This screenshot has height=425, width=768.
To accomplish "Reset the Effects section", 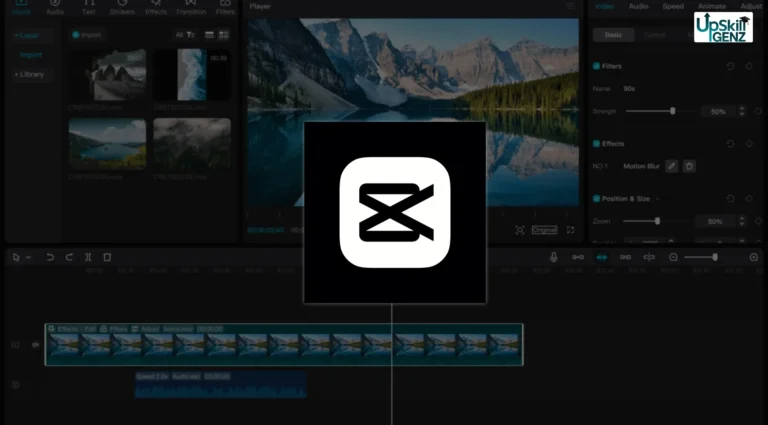I will tap(730, 143).
